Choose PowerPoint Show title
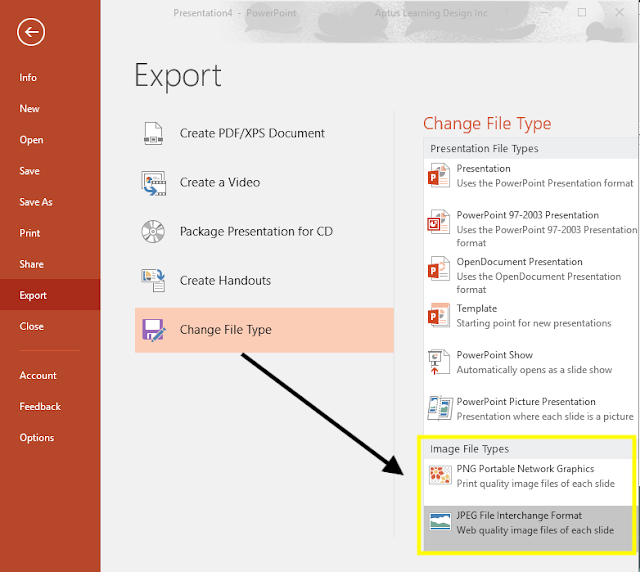The width and height of the screenshot is (640, 572). [495, 355]
